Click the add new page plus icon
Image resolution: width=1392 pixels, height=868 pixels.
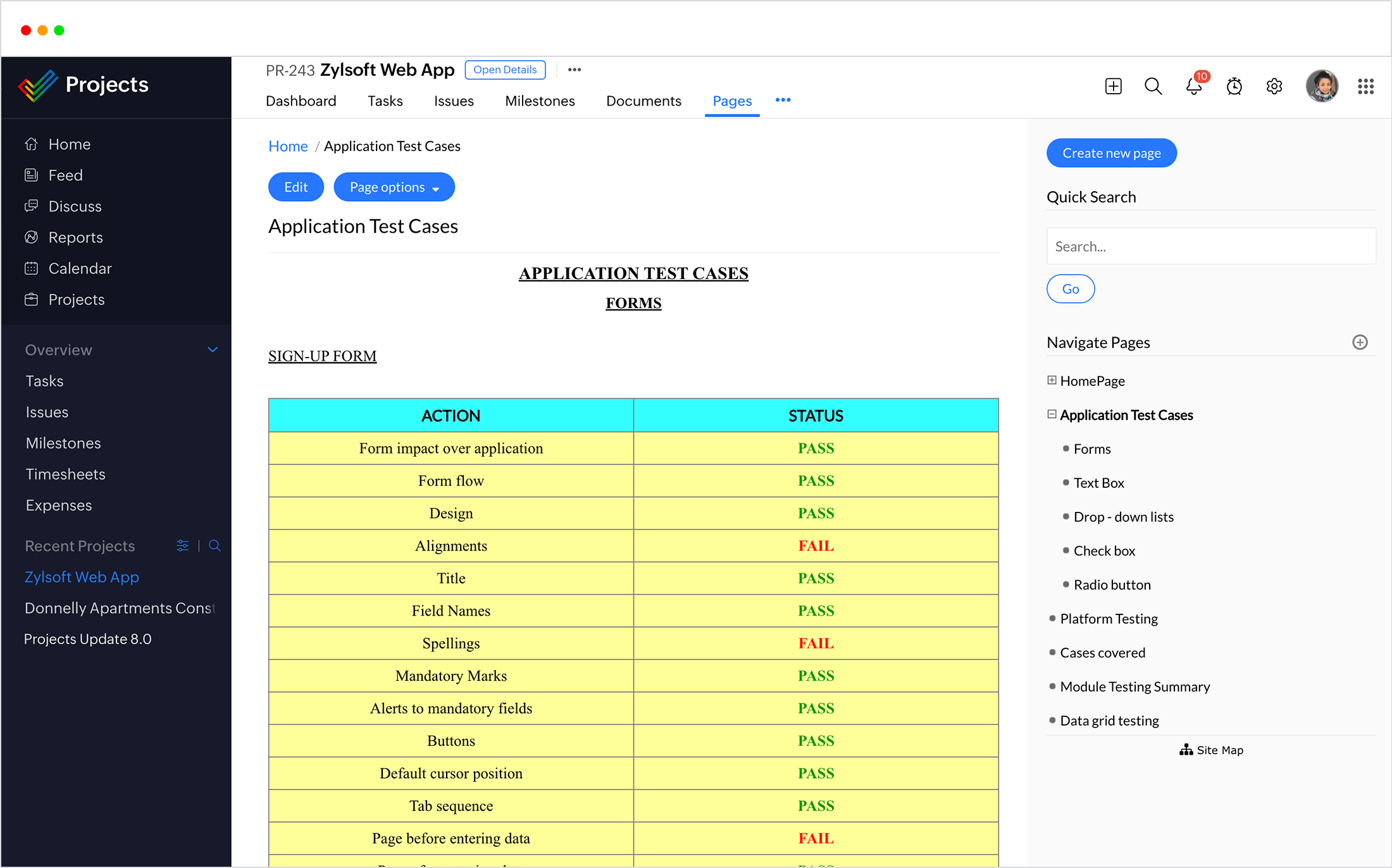click(x=1360, y=342)
